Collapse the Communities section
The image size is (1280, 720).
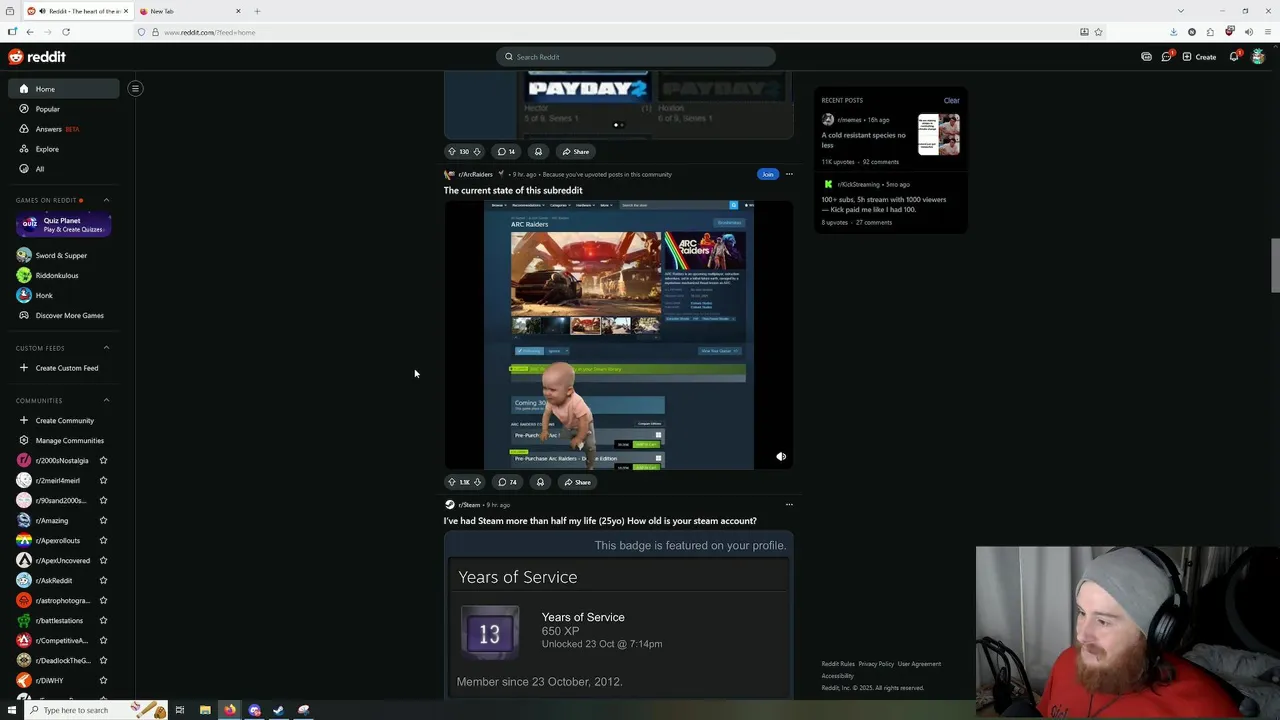[106, 400]
